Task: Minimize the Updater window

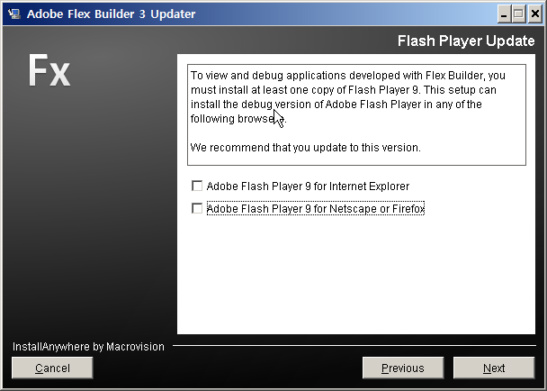Action: tap(504, 14)
